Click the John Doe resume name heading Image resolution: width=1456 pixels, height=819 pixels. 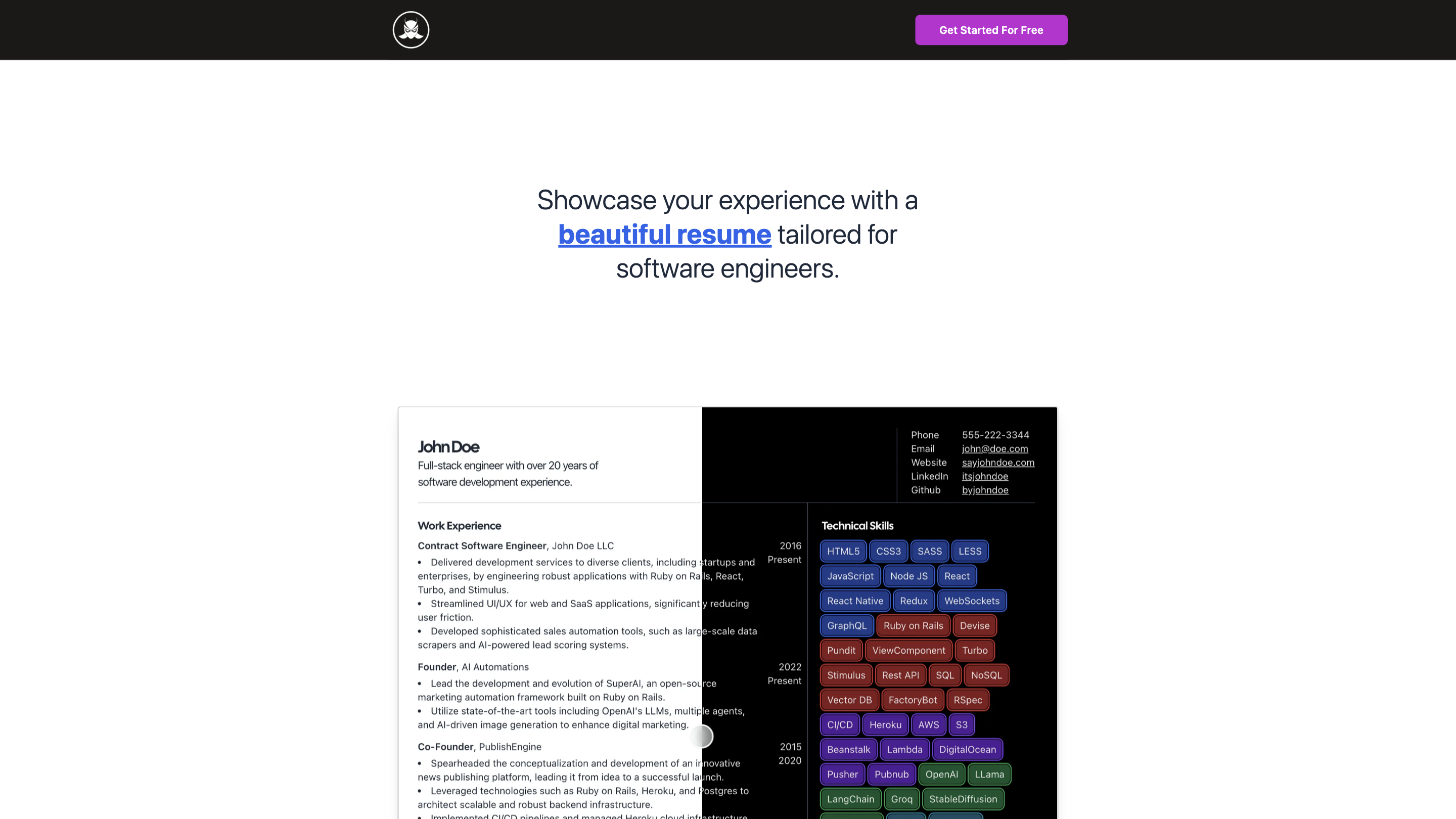[x=448, y=447]
